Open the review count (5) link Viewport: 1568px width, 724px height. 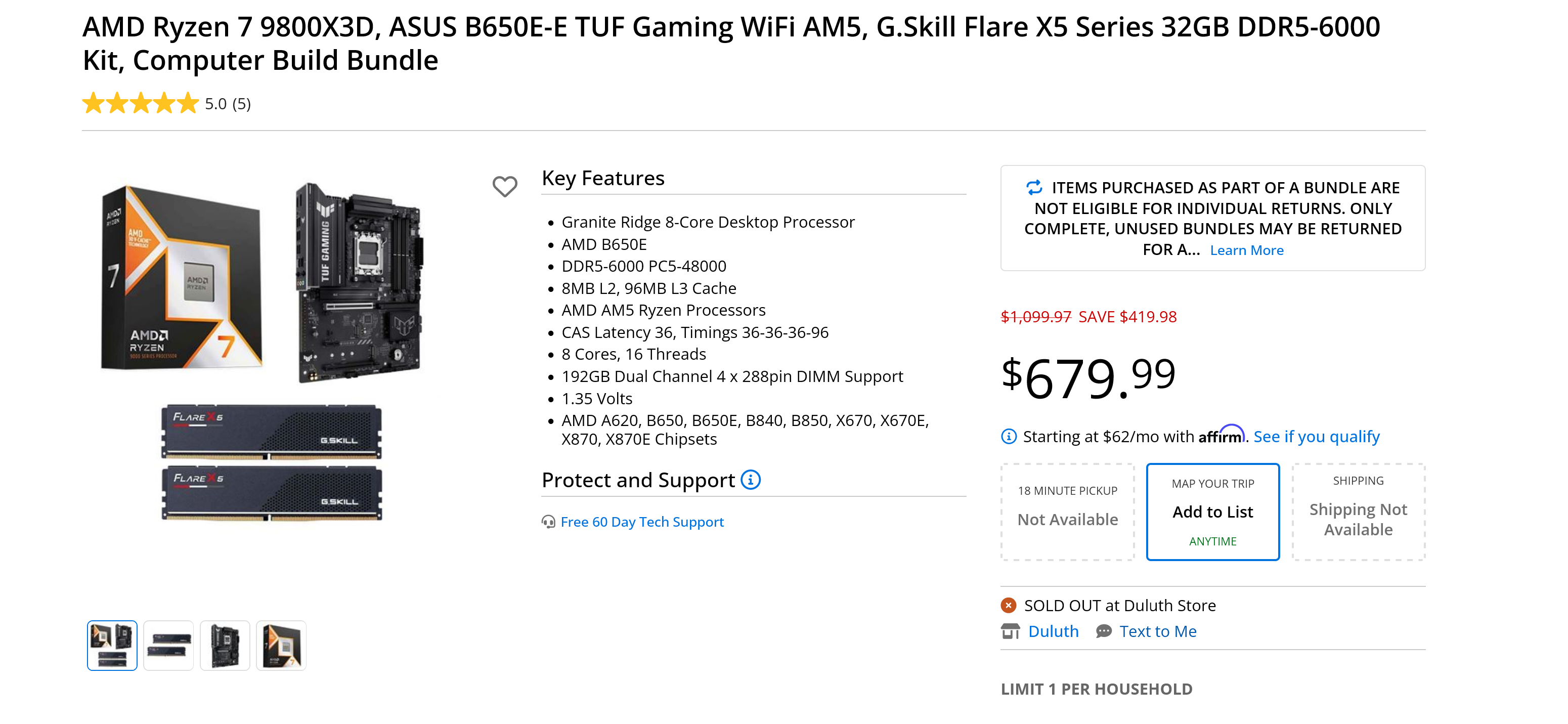(x=242, y=104)
